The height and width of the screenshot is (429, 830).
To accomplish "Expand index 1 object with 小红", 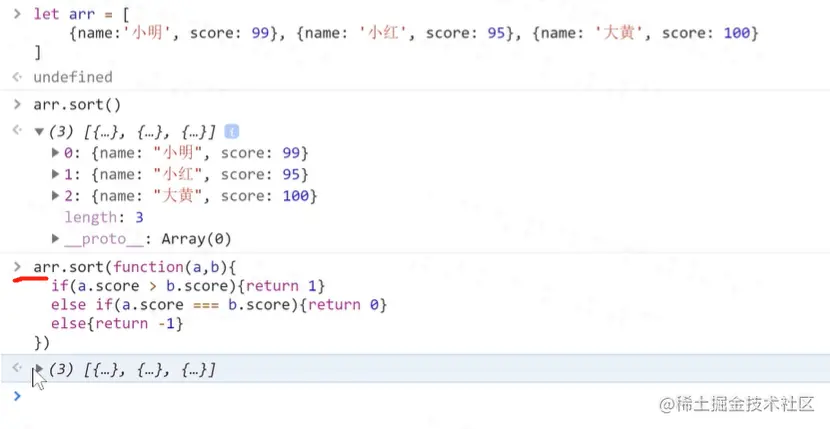I will [x=56, y=174].
